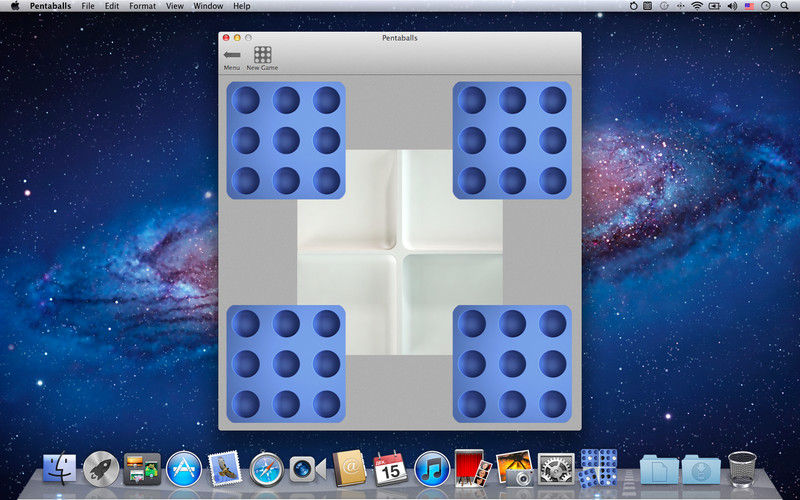Open the Format menu
Image resolution: width=800 pixels, height=500 pixels.
[142, 6]
